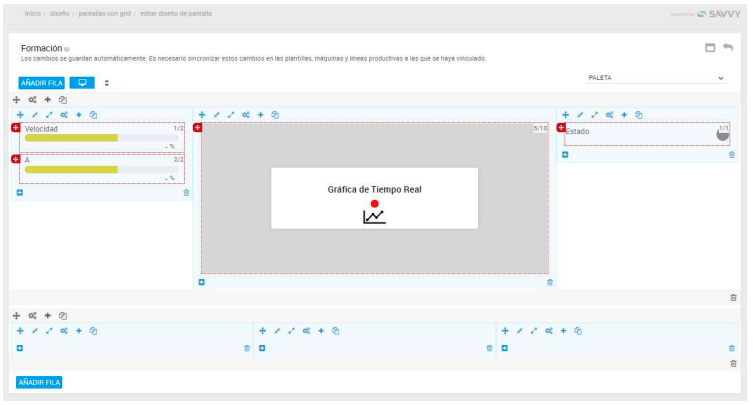The width and height of the screenshot is (753, 405).
Task: Shrink the Estado column
Action: (580, 115)
